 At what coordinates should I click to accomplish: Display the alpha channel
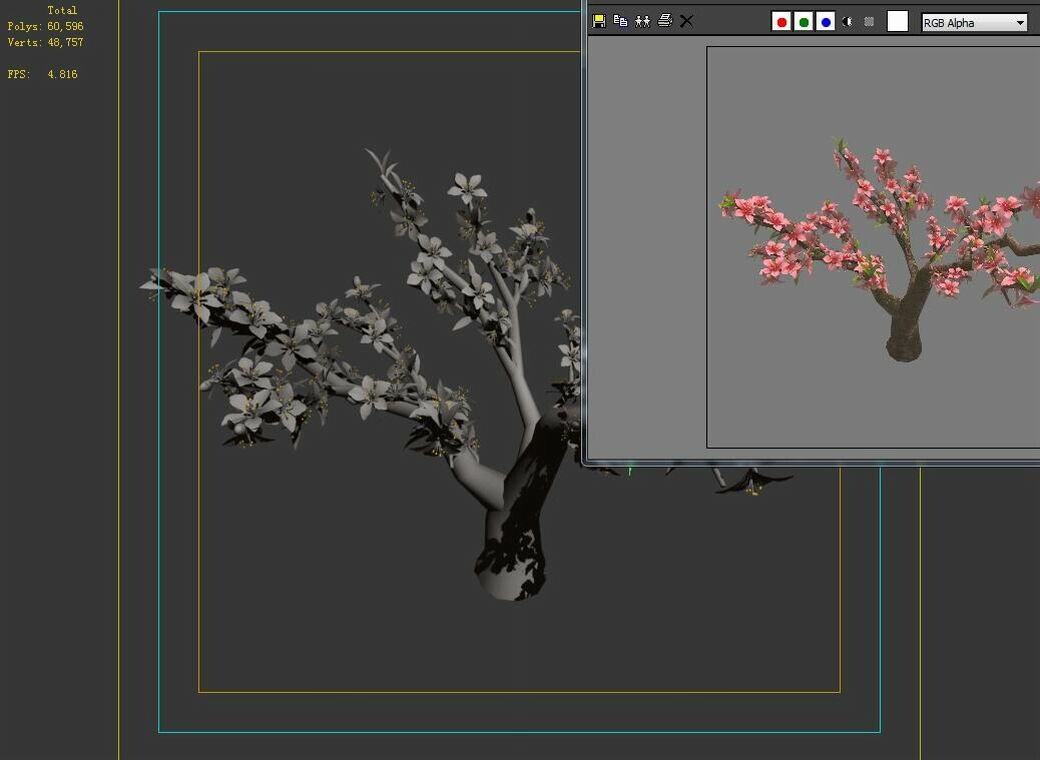[x=868, y=21]
